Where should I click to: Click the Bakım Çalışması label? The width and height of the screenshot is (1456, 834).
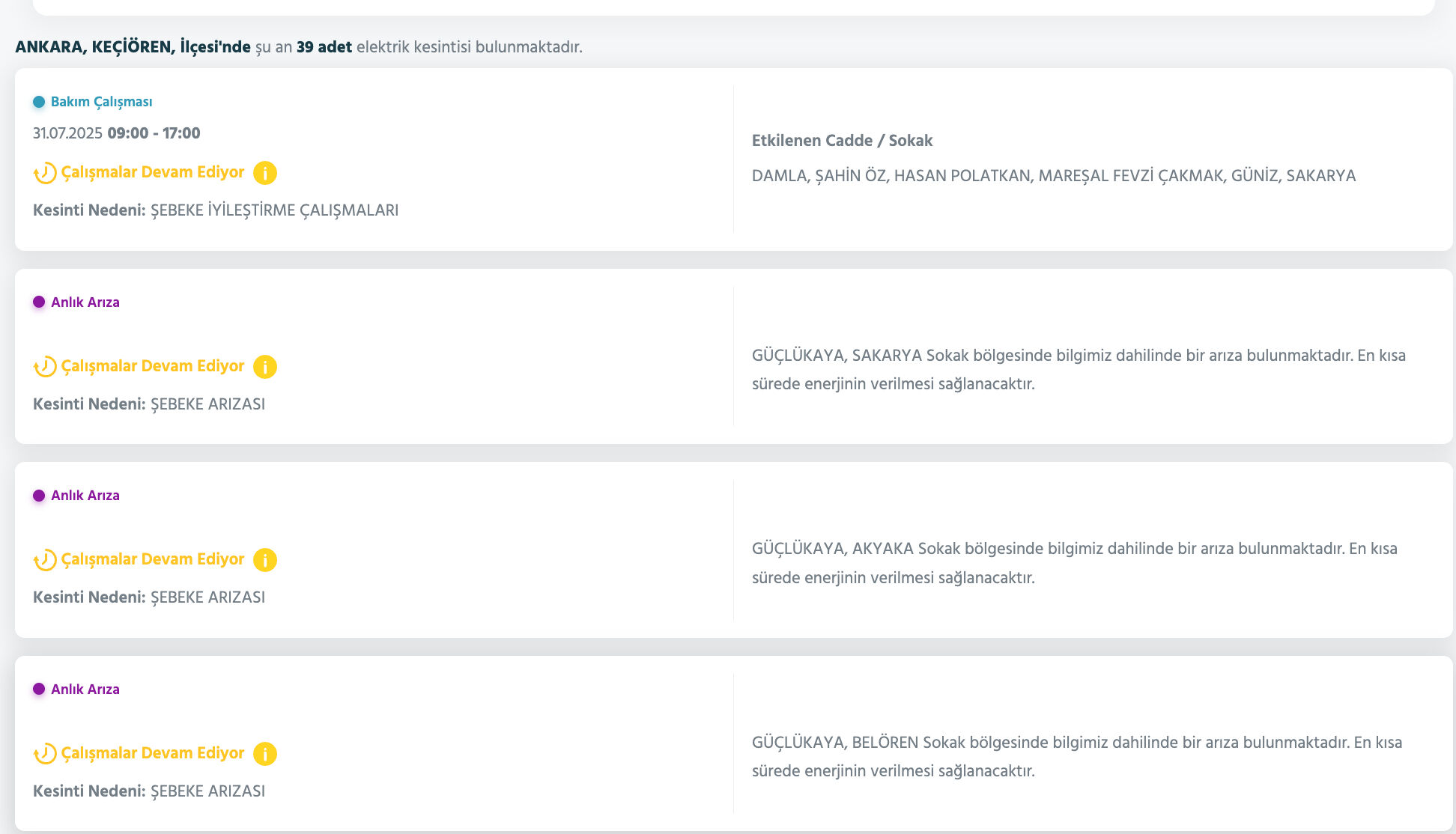click(x=101, y=102)
